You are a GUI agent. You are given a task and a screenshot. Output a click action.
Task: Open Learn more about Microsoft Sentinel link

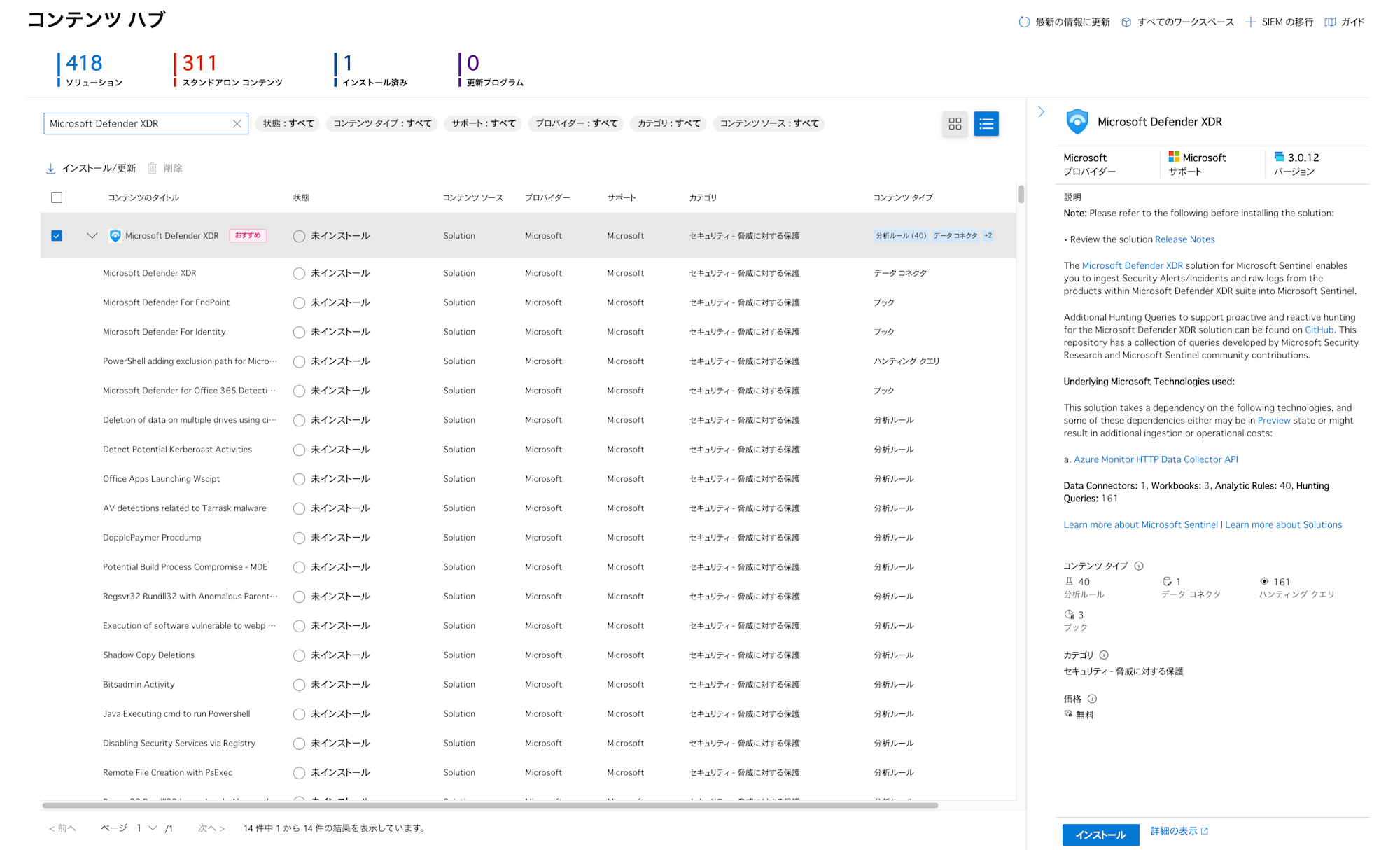tap(1140, 524)
